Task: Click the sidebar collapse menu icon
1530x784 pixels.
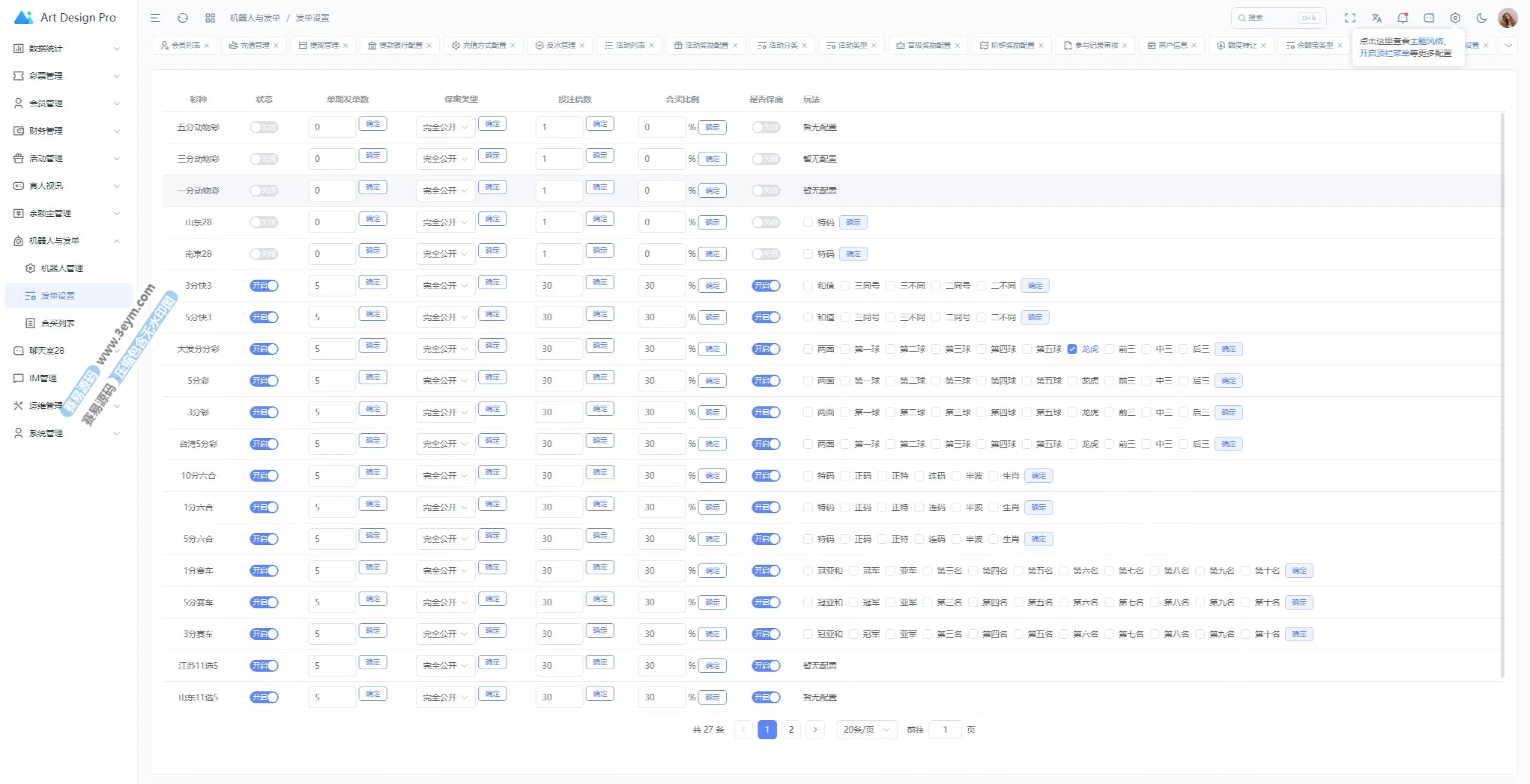Action: pos(155,18)
